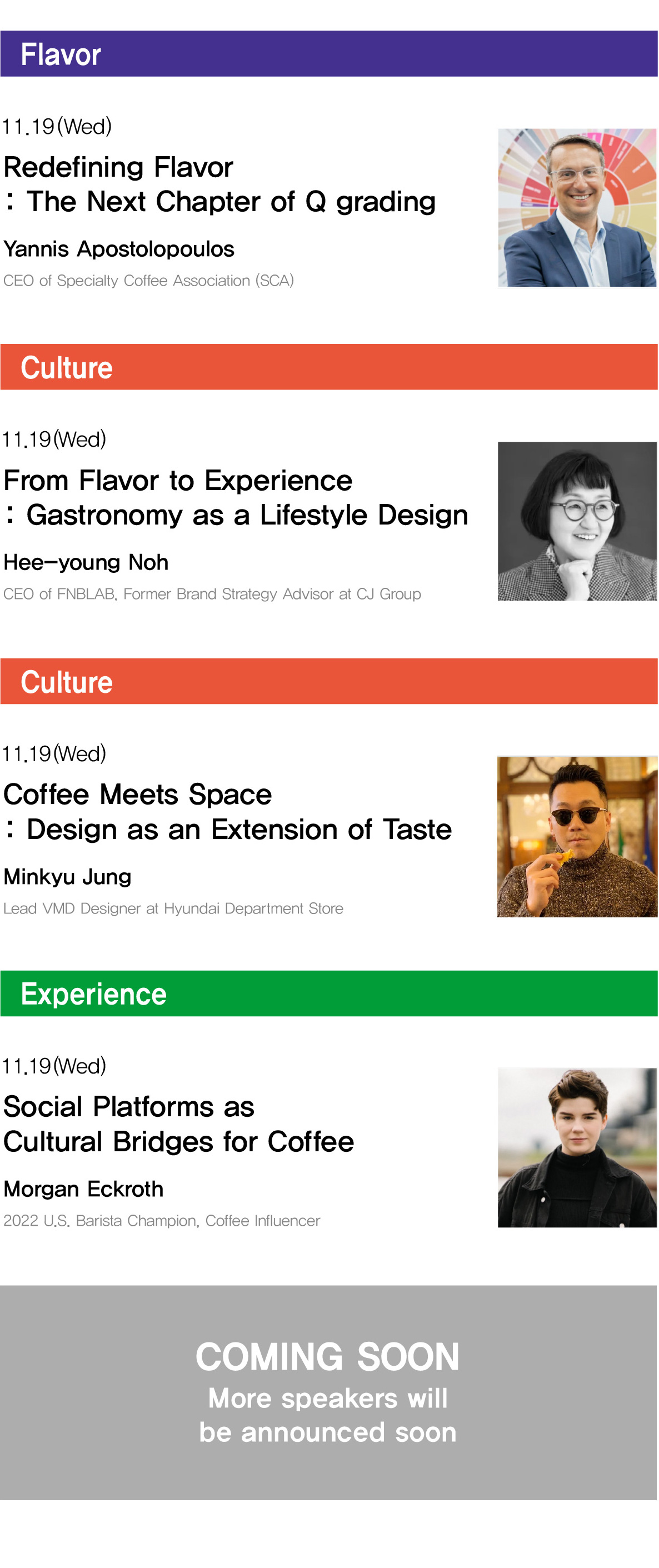Viewport: 659px width, 1568px height.
Task: Click "2022 U.S. Barista Champion" description
Action: click(161, 1220)
